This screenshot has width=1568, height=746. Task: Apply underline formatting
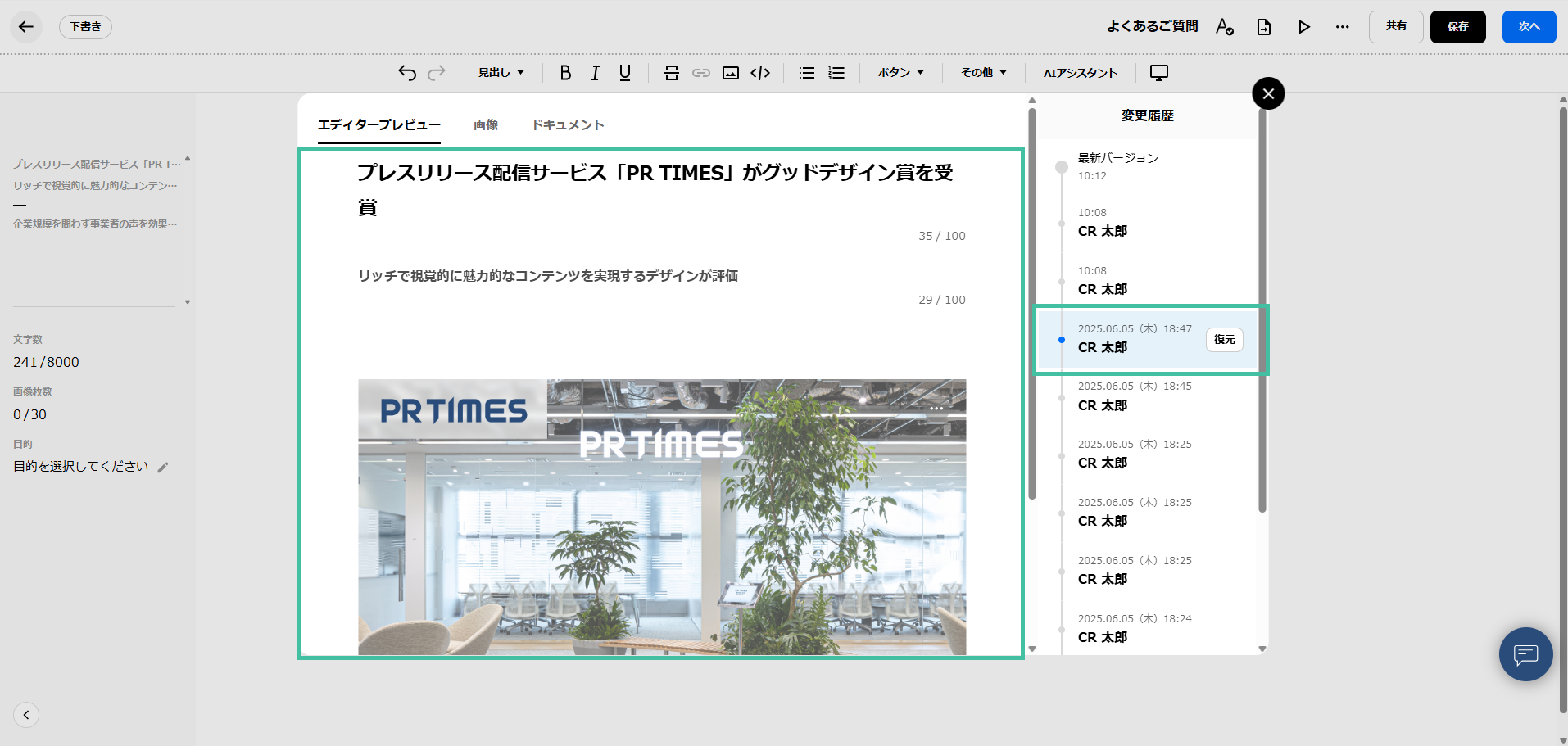625,73
